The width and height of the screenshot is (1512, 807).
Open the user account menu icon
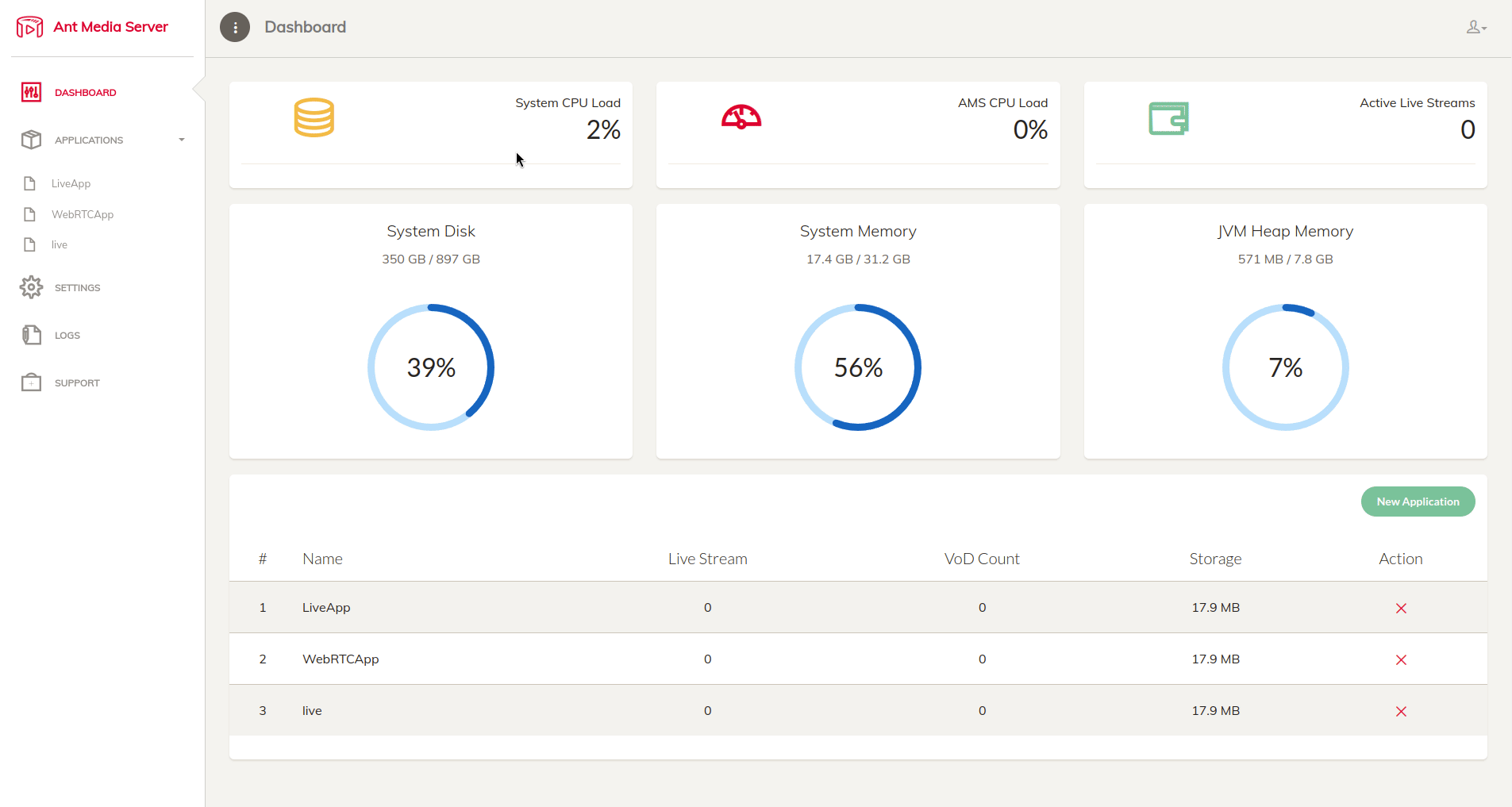(1476, 27)
